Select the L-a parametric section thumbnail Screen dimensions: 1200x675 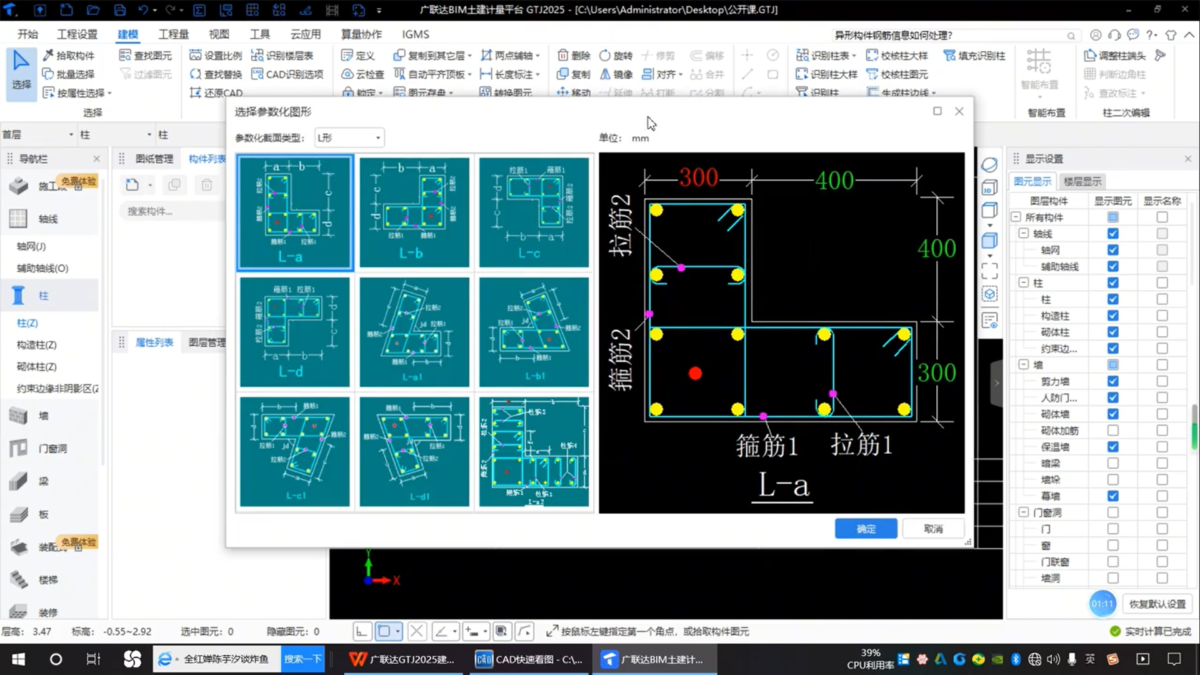pos(295,212)
